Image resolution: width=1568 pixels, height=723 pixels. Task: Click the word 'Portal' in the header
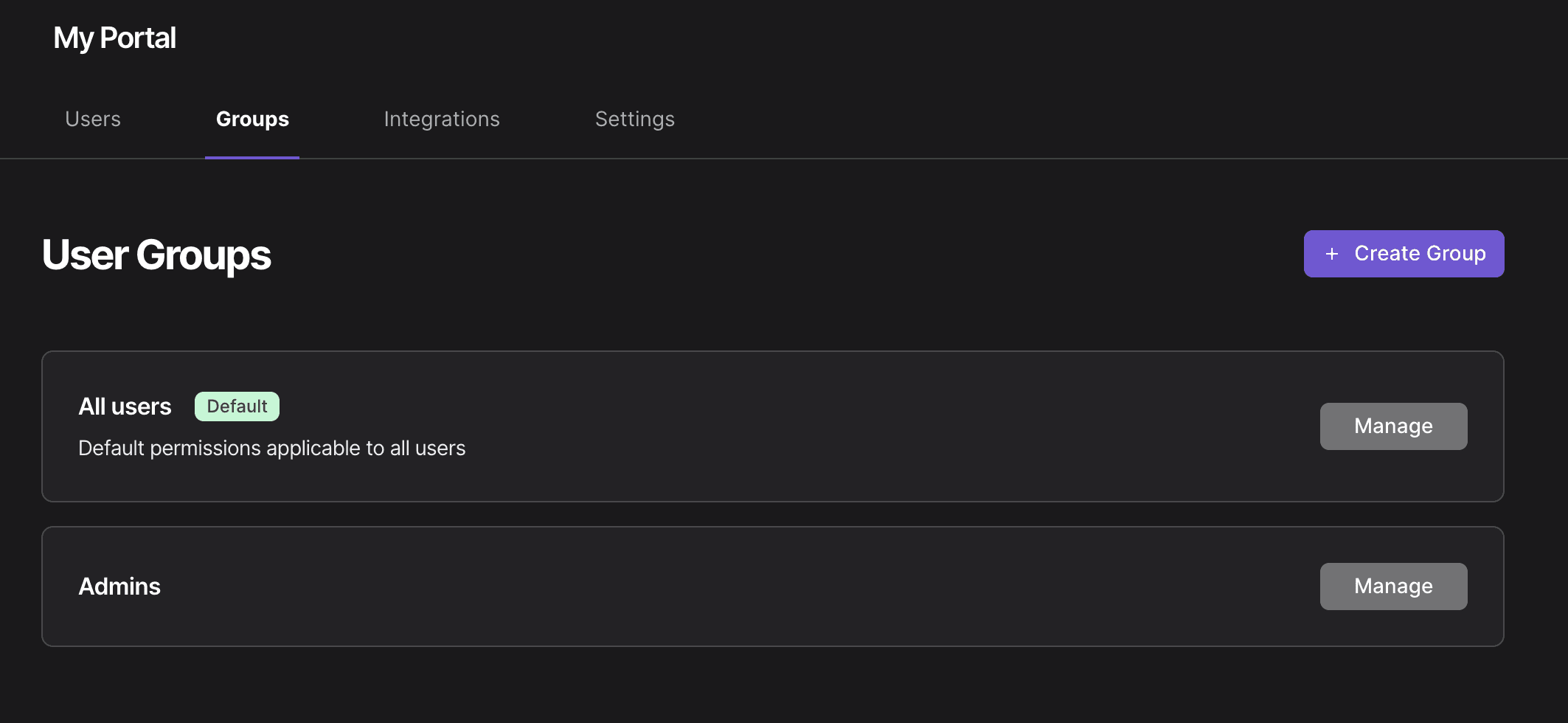138,38
